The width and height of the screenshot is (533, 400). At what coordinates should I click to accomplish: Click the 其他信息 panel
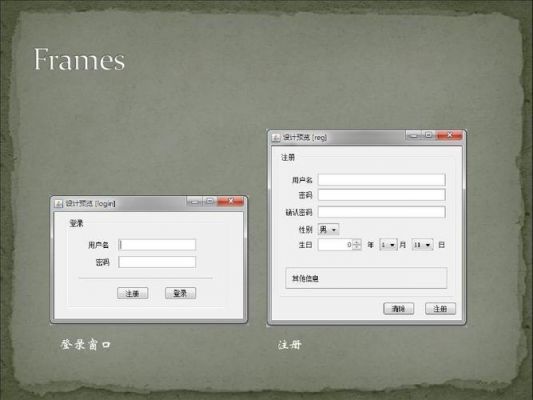(x=366, y=278)
